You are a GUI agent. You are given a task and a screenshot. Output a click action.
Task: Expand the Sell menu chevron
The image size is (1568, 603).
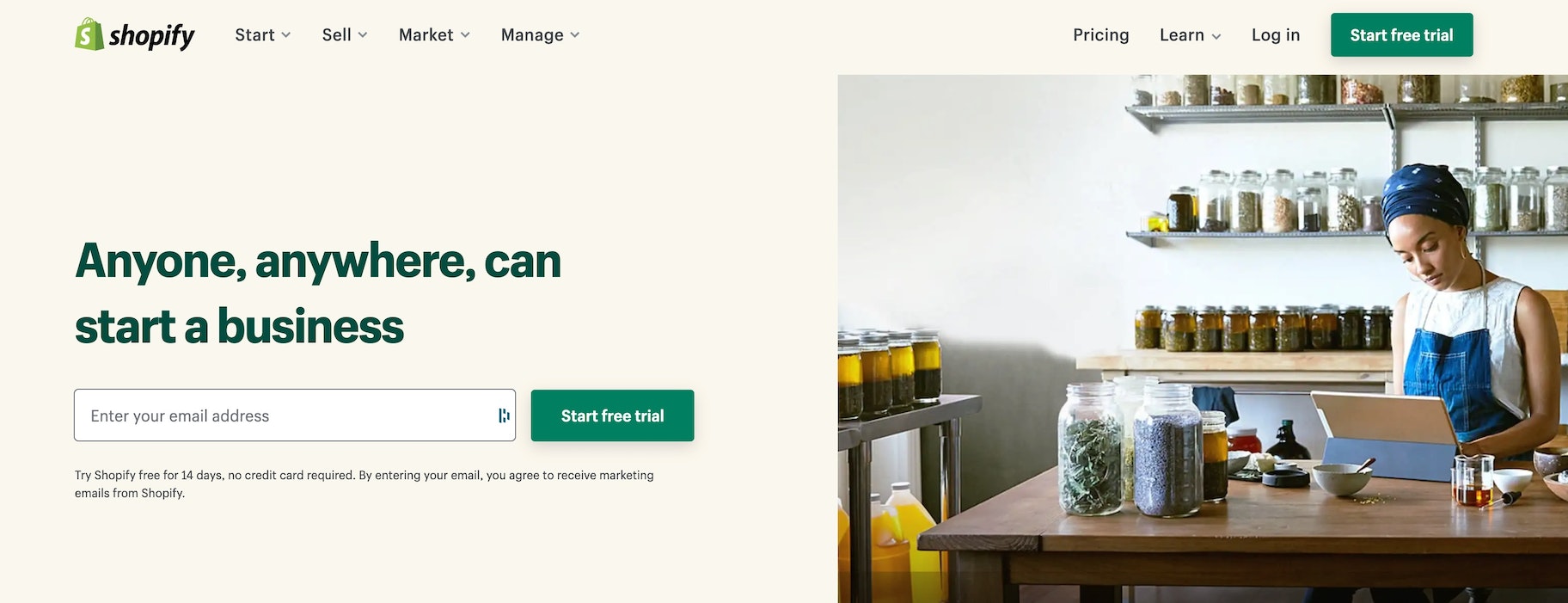coord(363,35)
